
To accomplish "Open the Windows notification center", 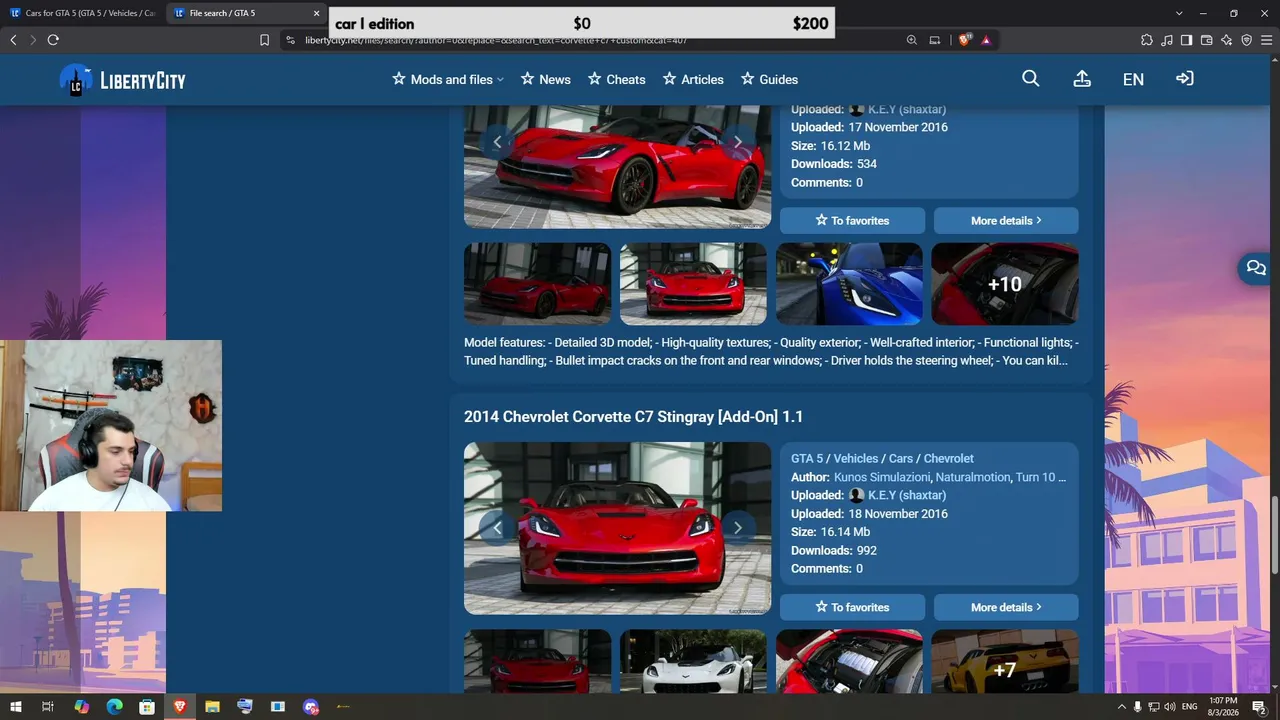I will click(x=1259, y=707).
